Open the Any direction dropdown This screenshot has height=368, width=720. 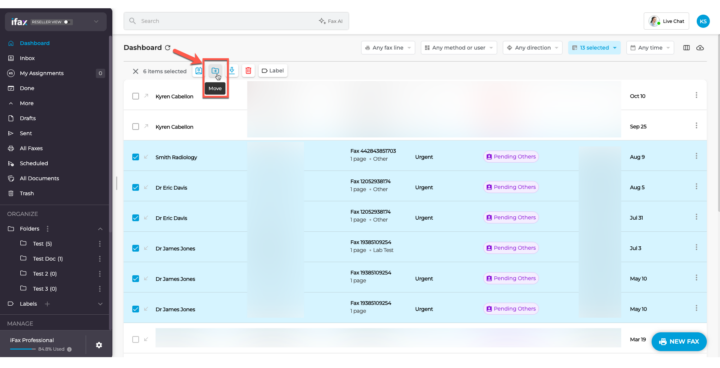[533, 48]
